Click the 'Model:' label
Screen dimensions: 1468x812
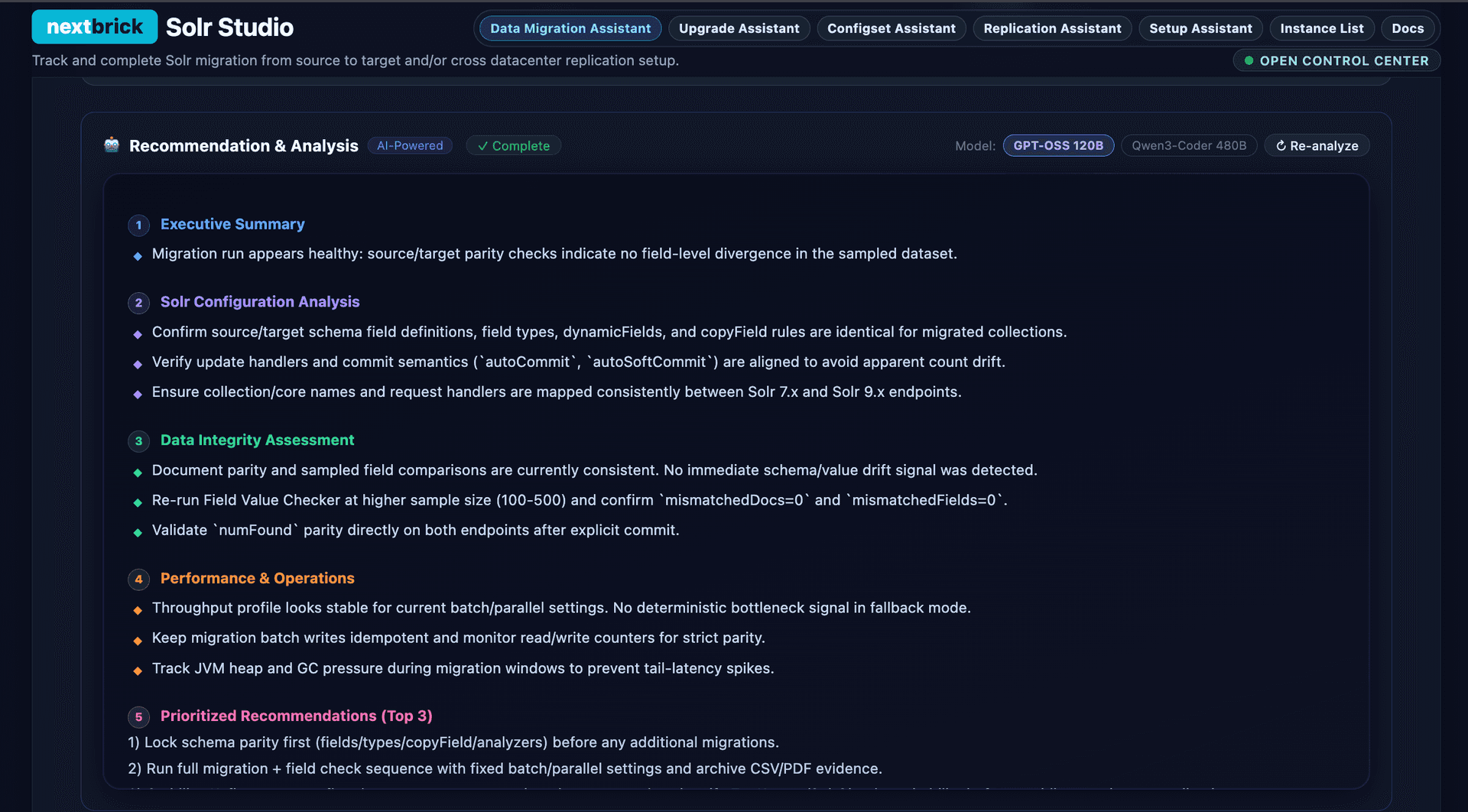click(975, 145)
